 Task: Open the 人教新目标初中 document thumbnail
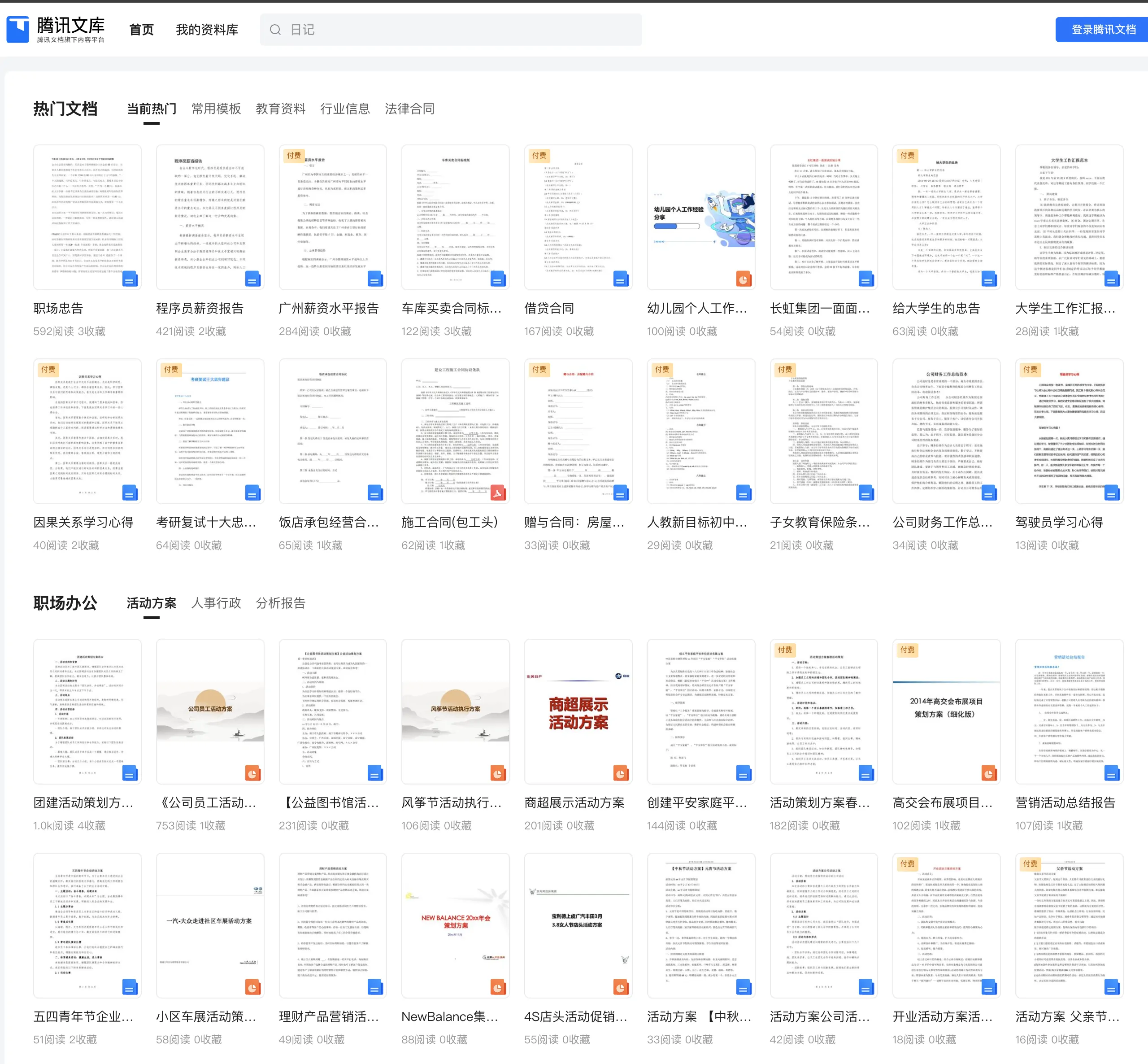(701, 431)
